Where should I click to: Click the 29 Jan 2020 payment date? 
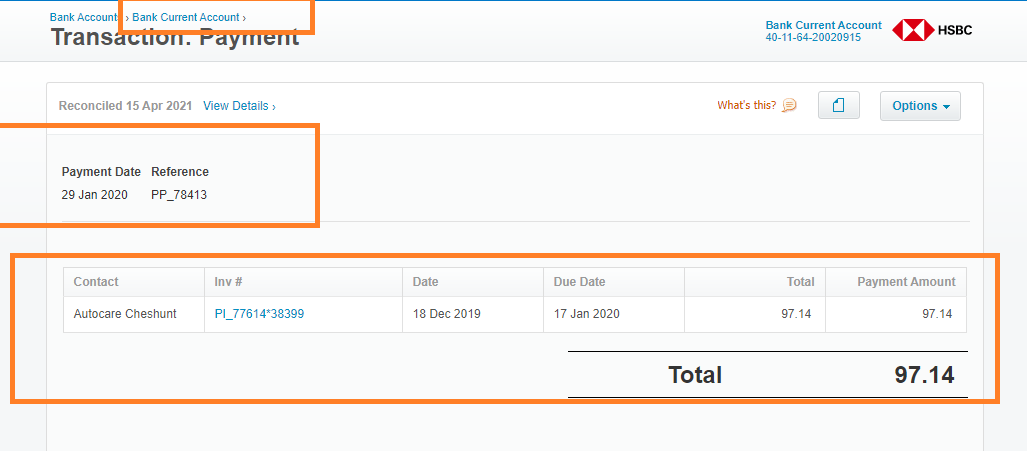[x=94, y=195]
